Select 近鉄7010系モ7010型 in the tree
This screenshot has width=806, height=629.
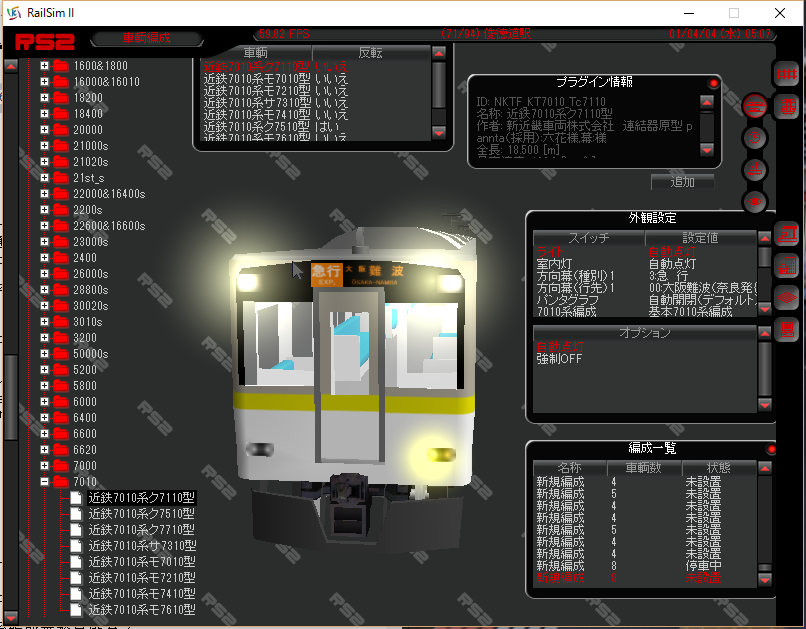pyautogui.click(x=142, y=562)
